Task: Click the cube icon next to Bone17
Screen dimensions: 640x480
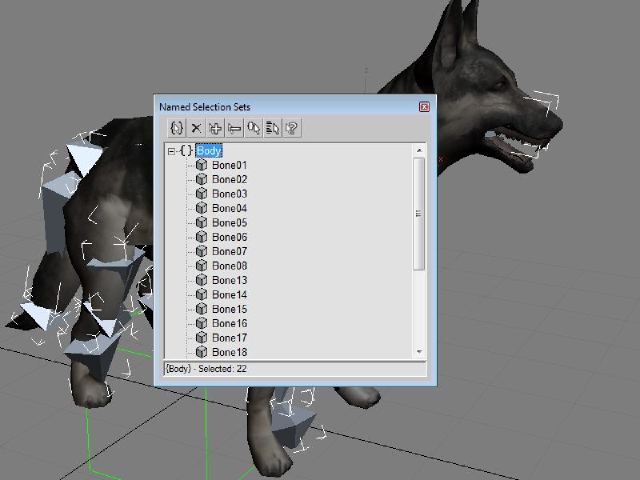Action: click(x=201, y=338)
